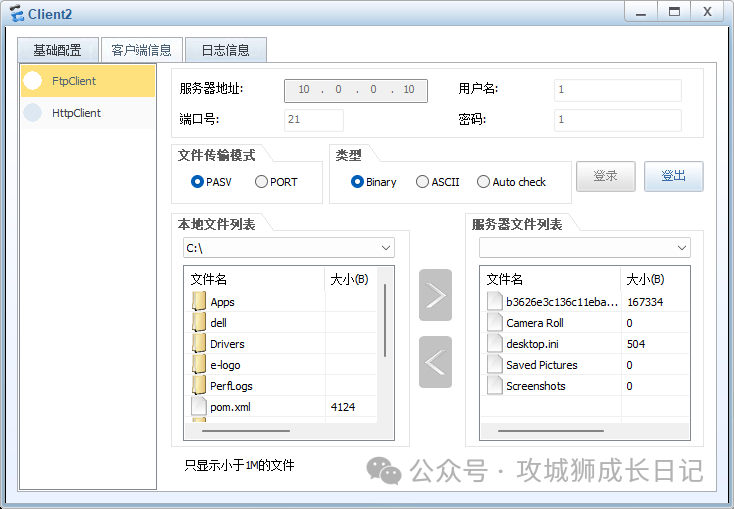This screenshot has height=509, width=734.
Task: Maximize the Client2 window
Action: pos(674,12)
